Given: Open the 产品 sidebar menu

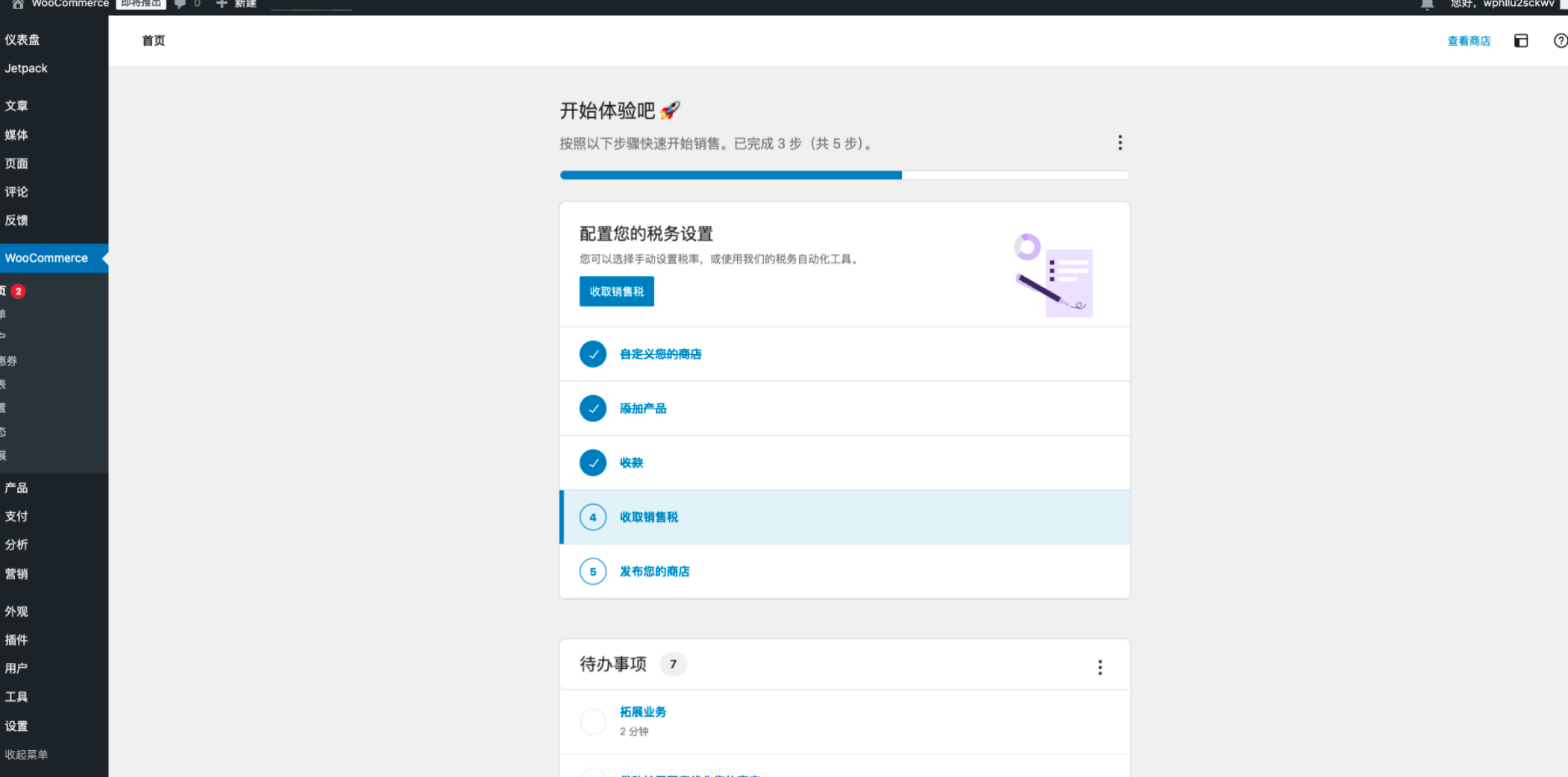Looking at the screenshot, I should click(x=16, y=488).
